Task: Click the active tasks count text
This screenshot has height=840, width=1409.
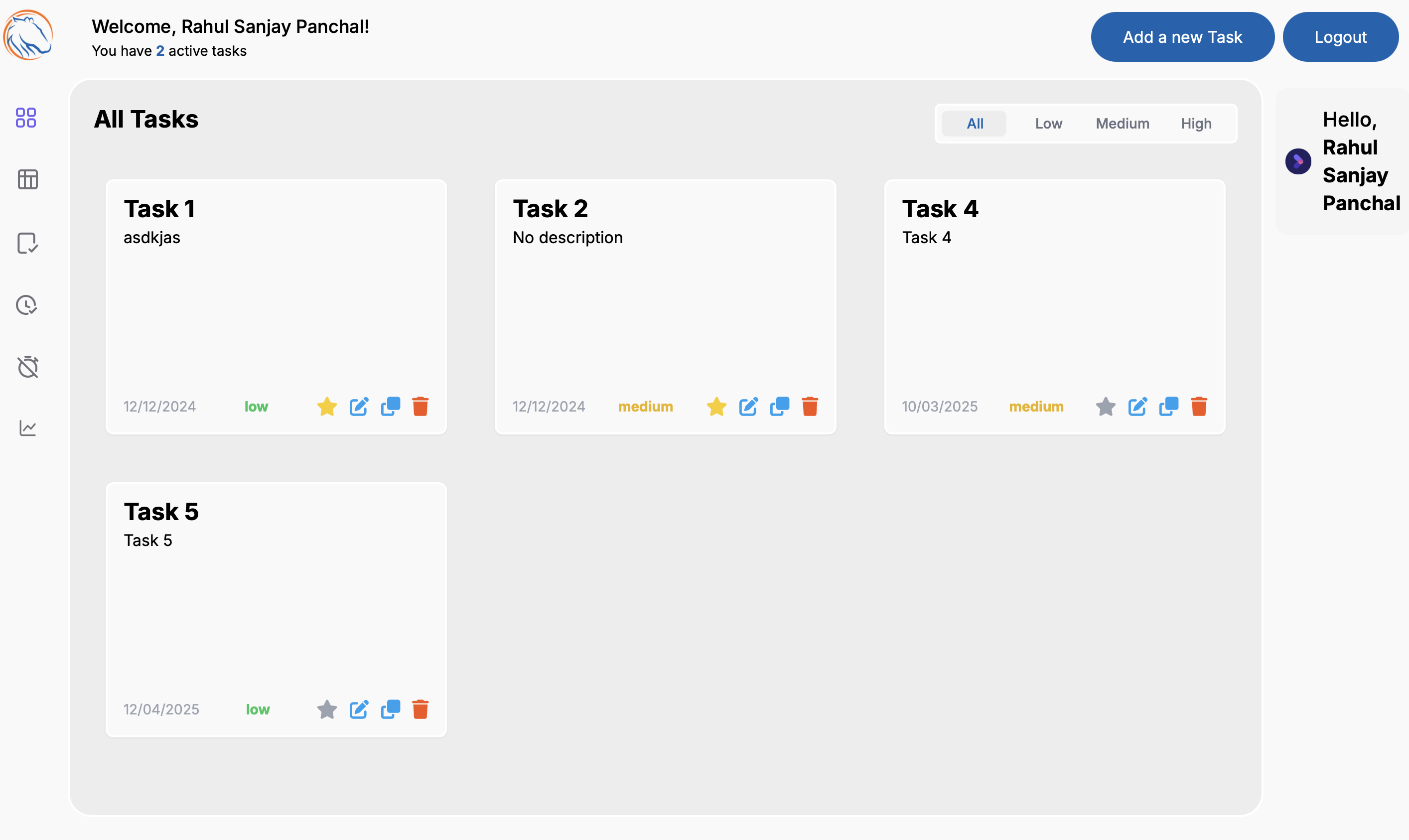Action: [169, 51]
